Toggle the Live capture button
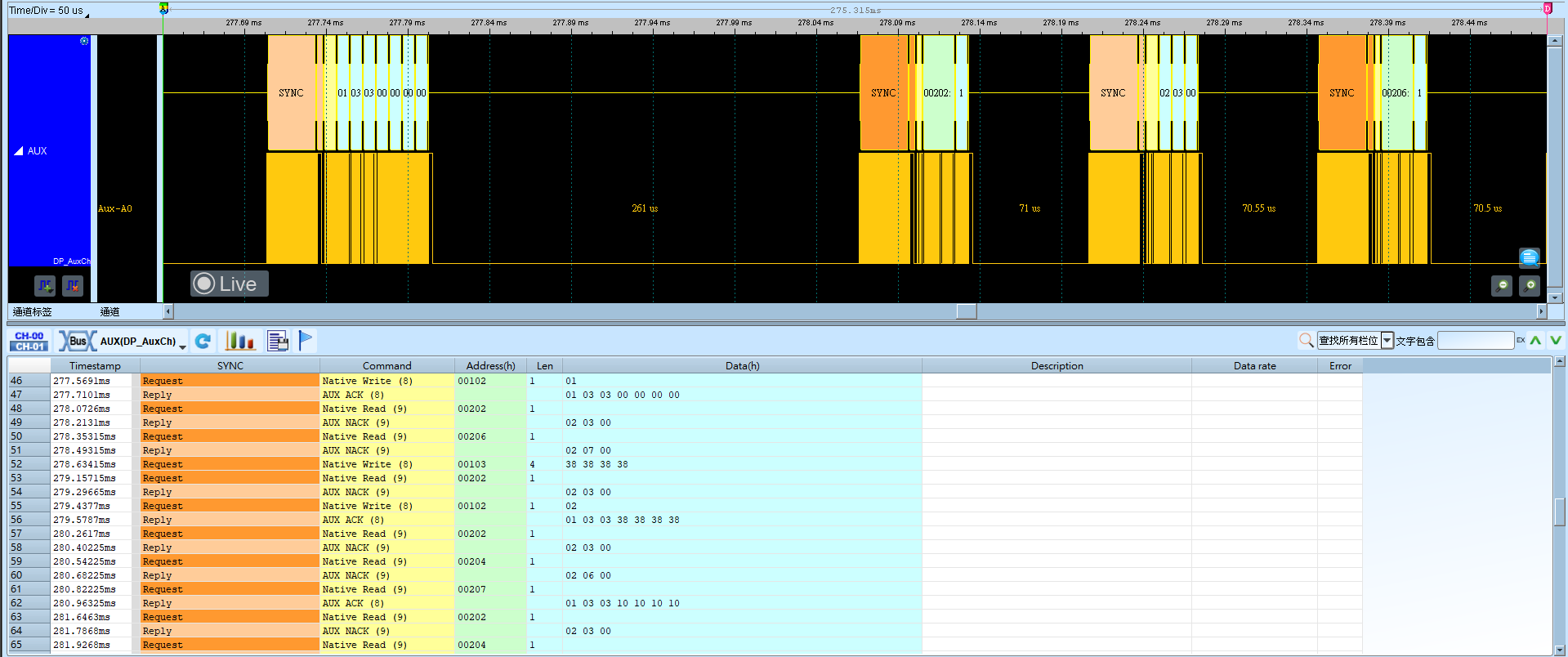The width and height of the screenshot is (1568, 657). (230, 284)
